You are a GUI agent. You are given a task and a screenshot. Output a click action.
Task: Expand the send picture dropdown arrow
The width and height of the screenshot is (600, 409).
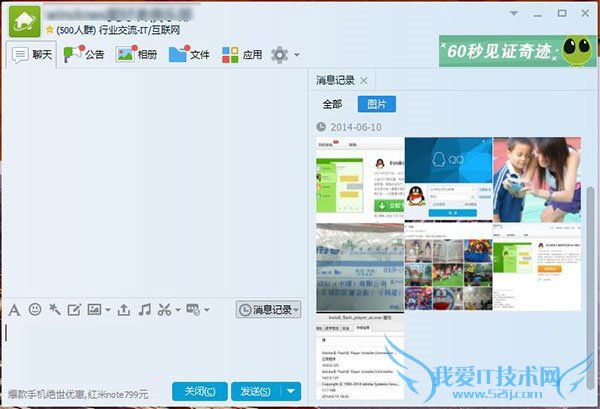tap(108, 310)
